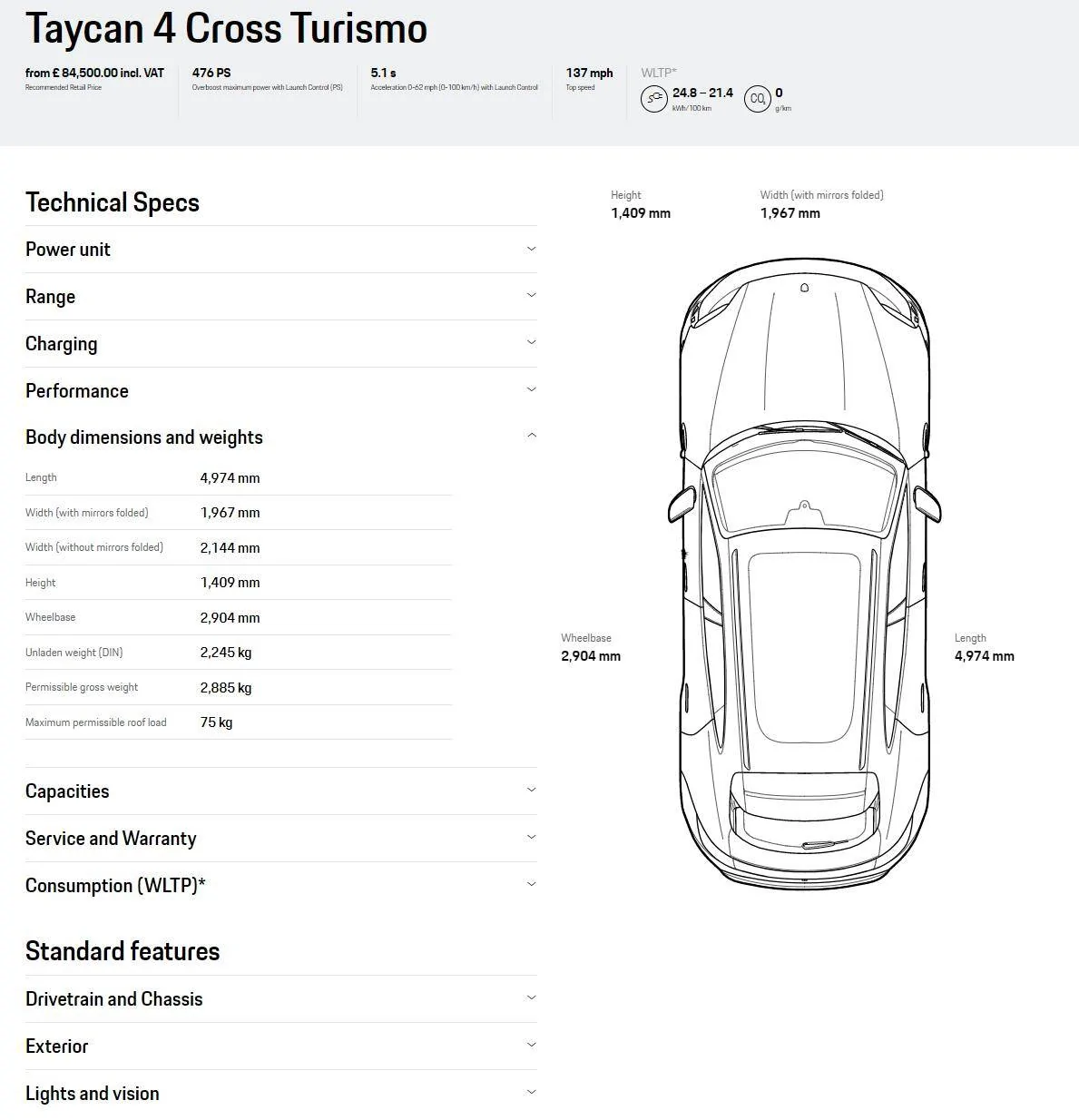Click the 'Standard features' heading
This screenshot has width=1079, height=1120.
[x=123, y=951]
